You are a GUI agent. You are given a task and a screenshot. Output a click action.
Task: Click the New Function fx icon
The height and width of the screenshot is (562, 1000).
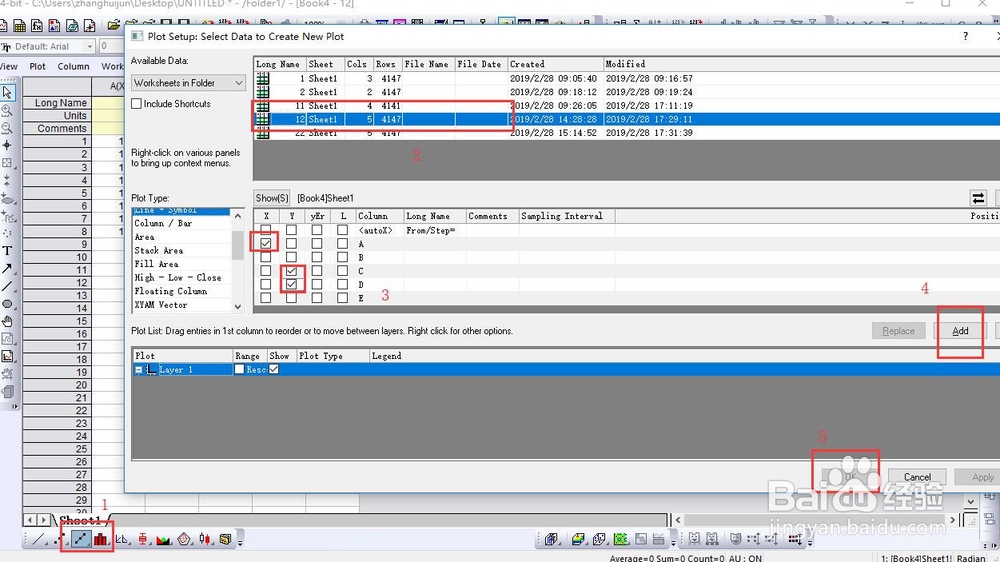click(37, 26)
